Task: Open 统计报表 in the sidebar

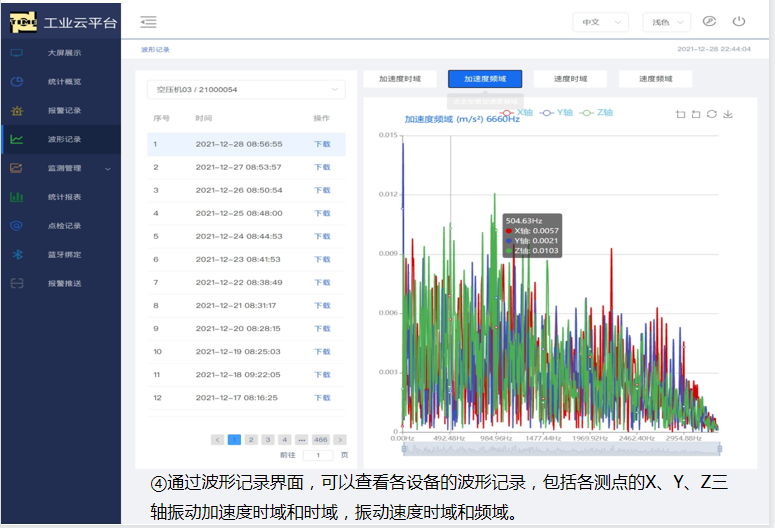Action: (x=64, y=197)
